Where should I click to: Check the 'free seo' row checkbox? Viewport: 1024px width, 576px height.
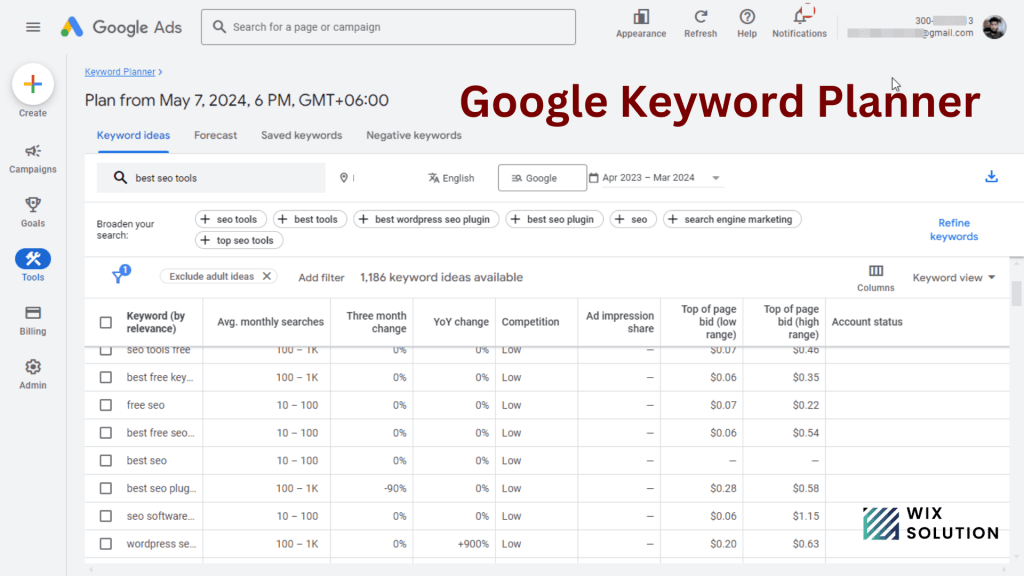tap(106, 405)
